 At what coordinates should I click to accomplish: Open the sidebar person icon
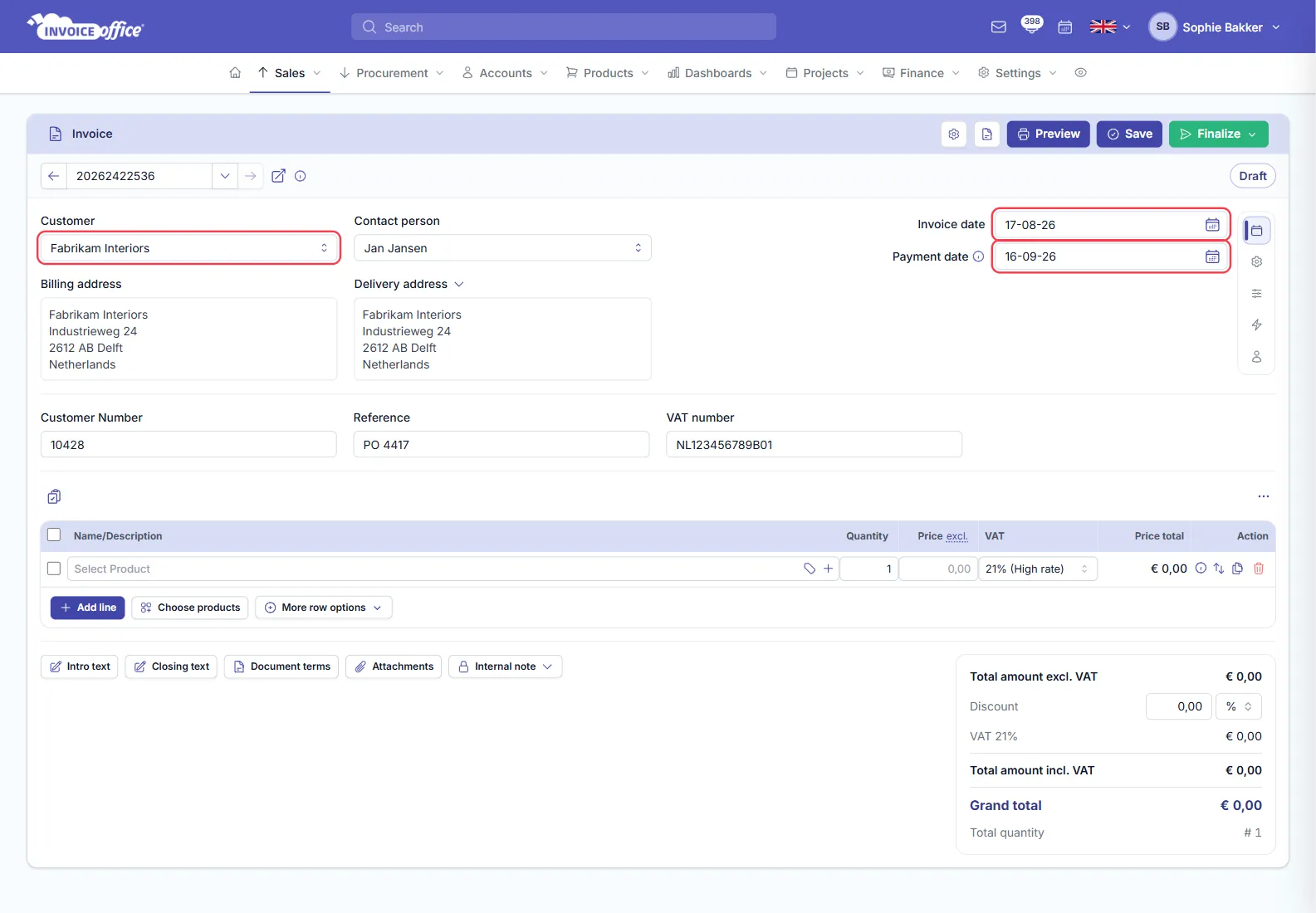tap(1257, 356)
